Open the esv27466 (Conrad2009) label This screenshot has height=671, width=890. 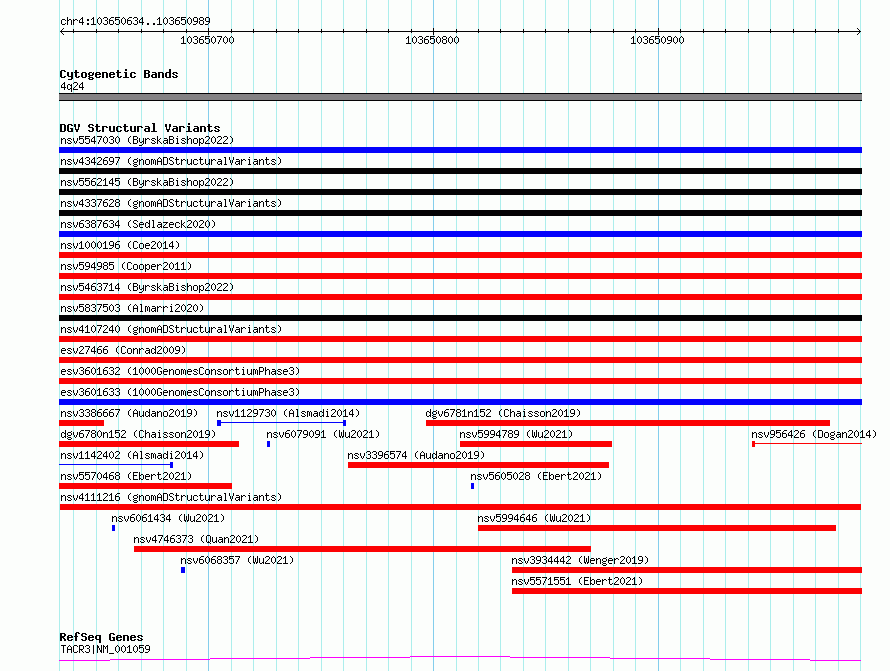(123, 350)
